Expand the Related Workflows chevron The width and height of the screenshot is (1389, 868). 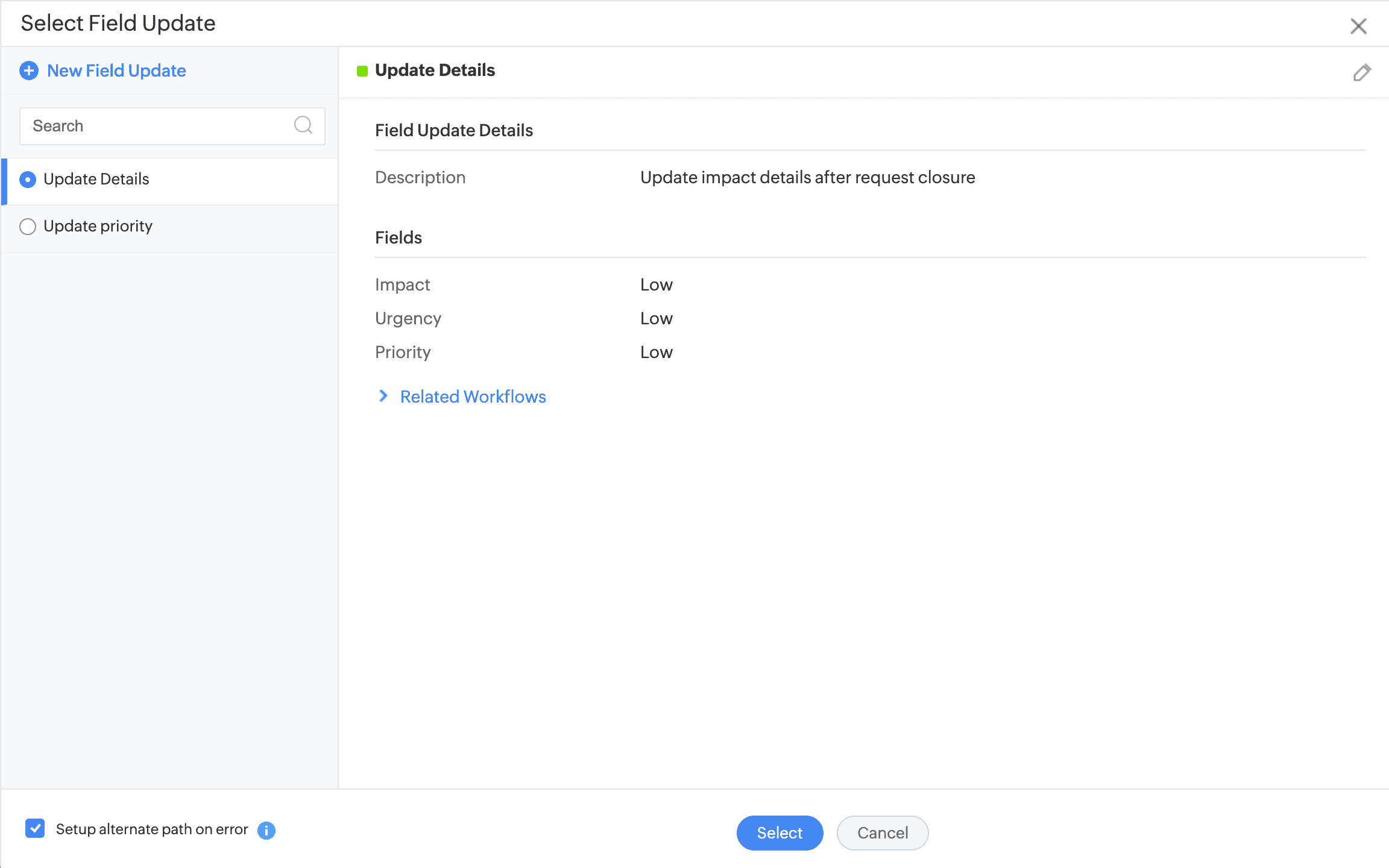(x=383, y=396)
